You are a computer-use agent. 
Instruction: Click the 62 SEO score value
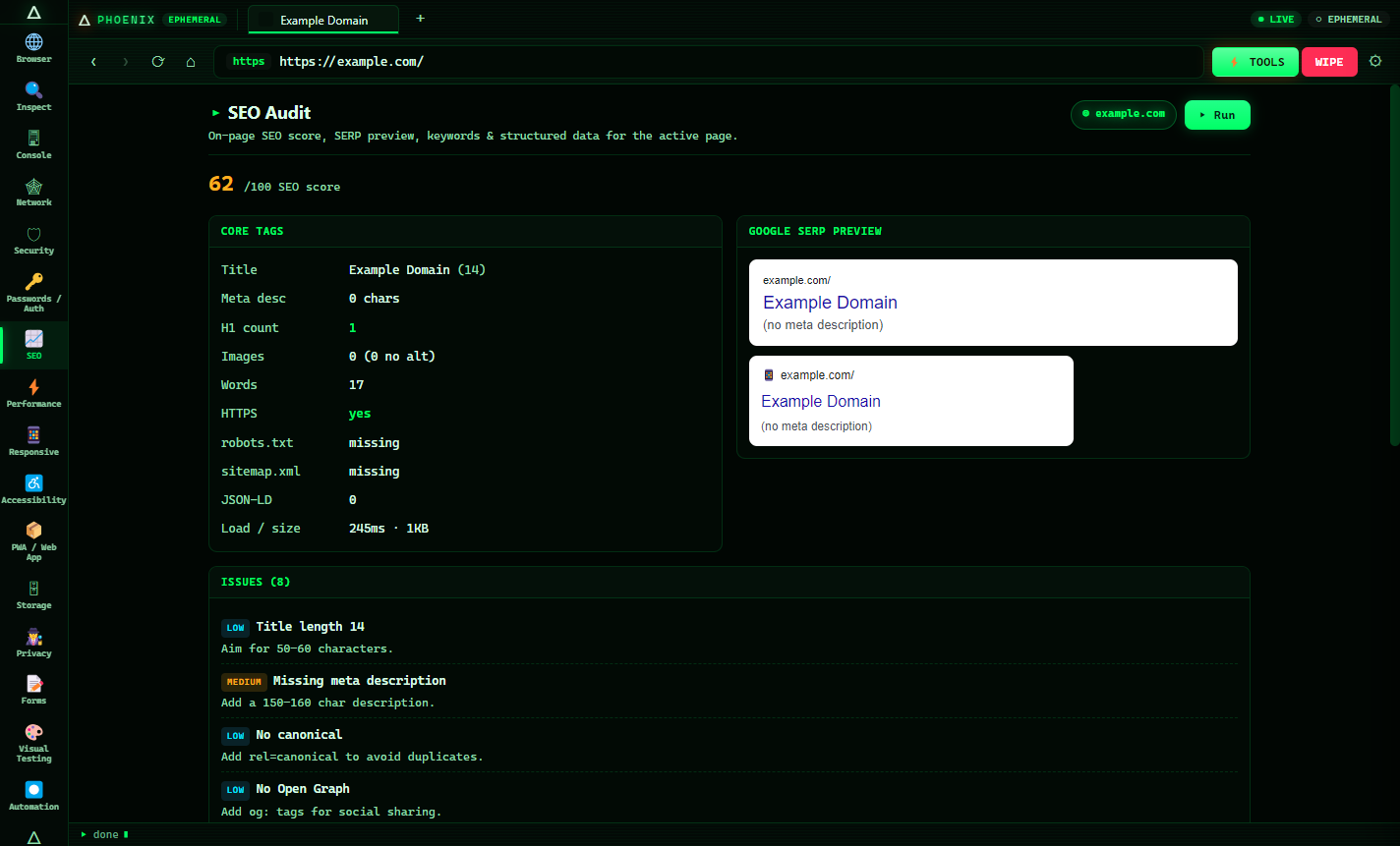pyautogui.click(x=221, y=184)
